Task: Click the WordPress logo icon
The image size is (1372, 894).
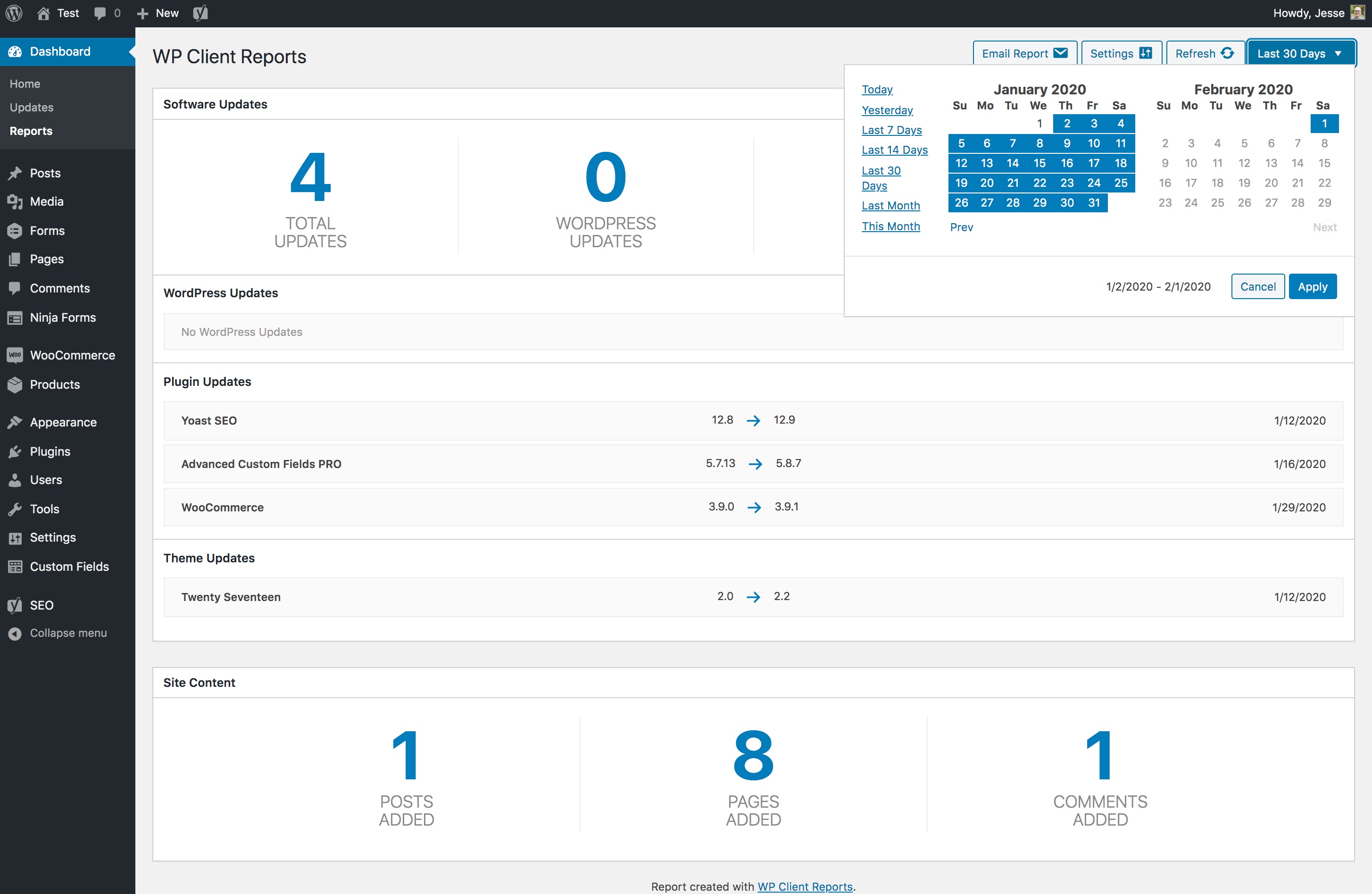Action: [14, 13]
